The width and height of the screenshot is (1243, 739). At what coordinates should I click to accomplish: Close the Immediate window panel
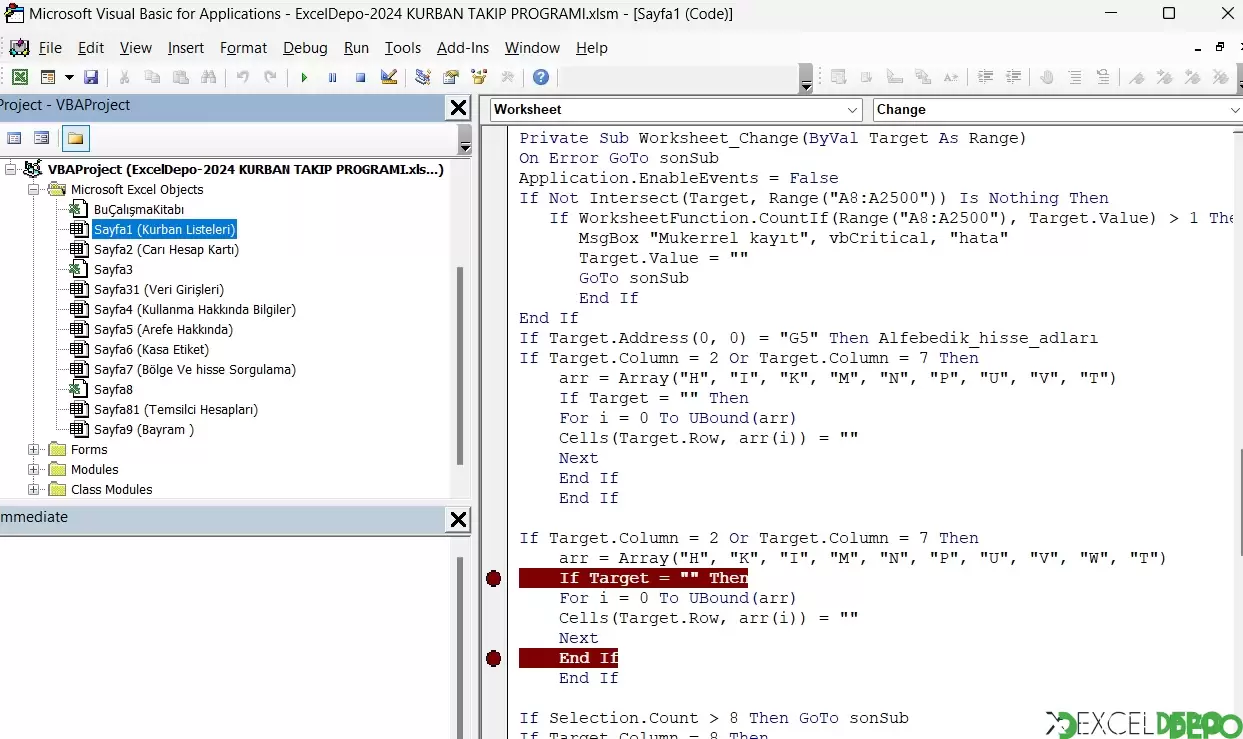point(458,519)
